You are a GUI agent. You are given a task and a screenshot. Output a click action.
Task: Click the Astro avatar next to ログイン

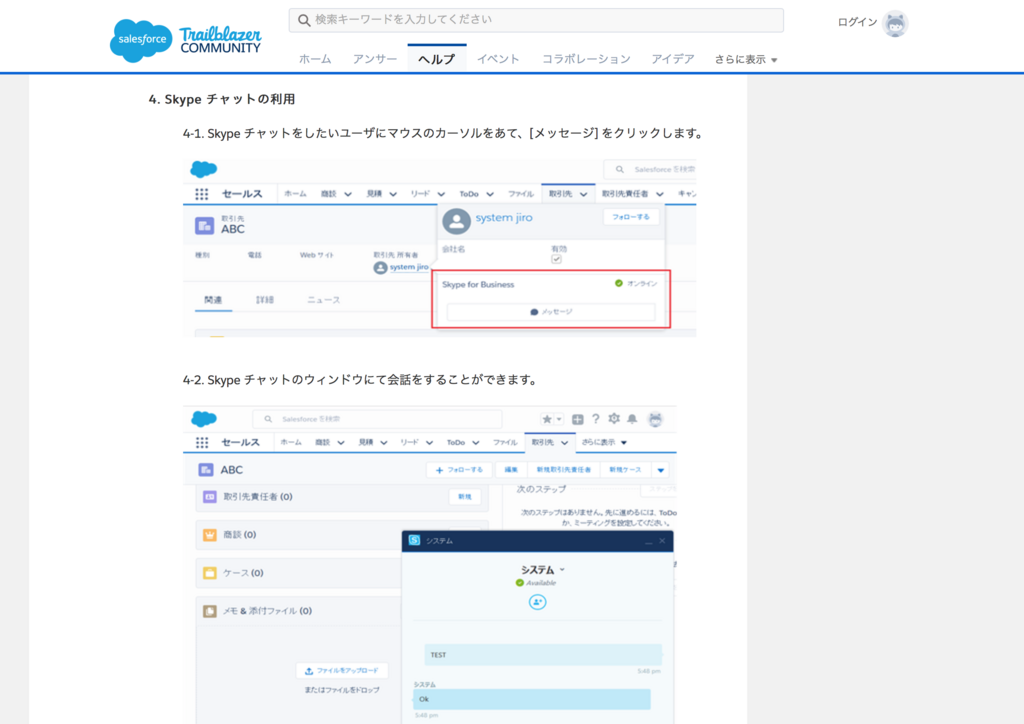(x=895, y=24)
